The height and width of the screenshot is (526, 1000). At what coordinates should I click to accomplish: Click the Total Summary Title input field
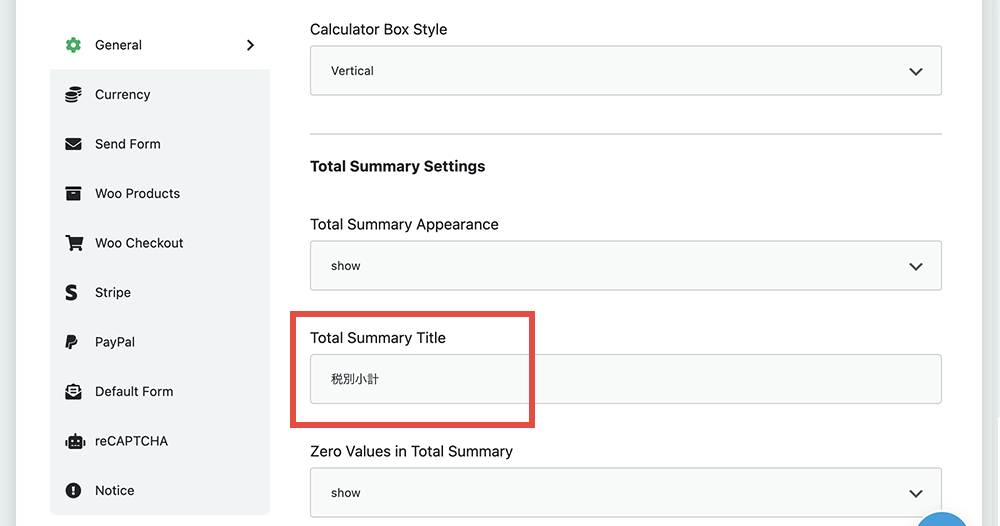626,379
